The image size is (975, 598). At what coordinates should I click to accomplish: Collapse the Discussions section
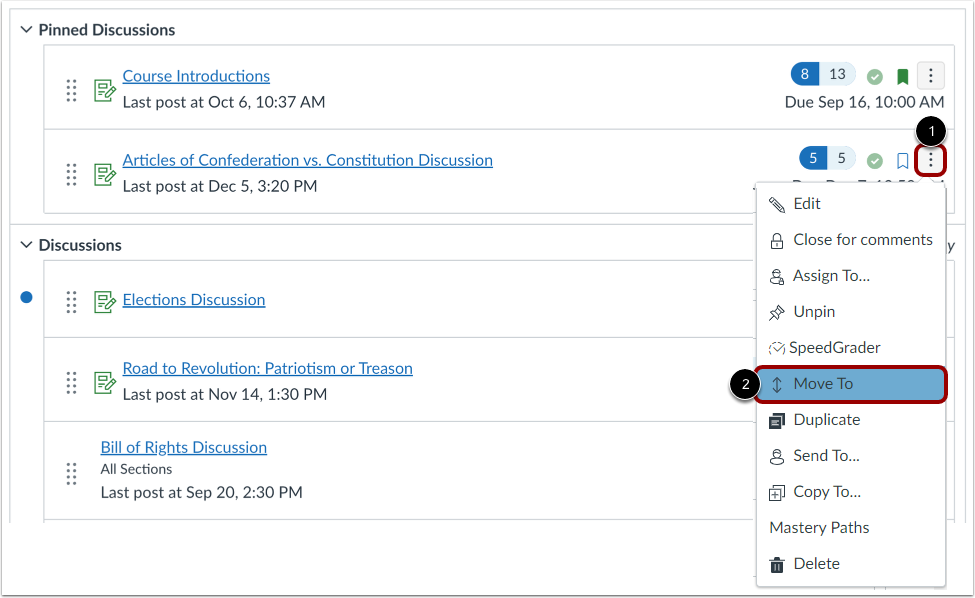coord(26,245)
